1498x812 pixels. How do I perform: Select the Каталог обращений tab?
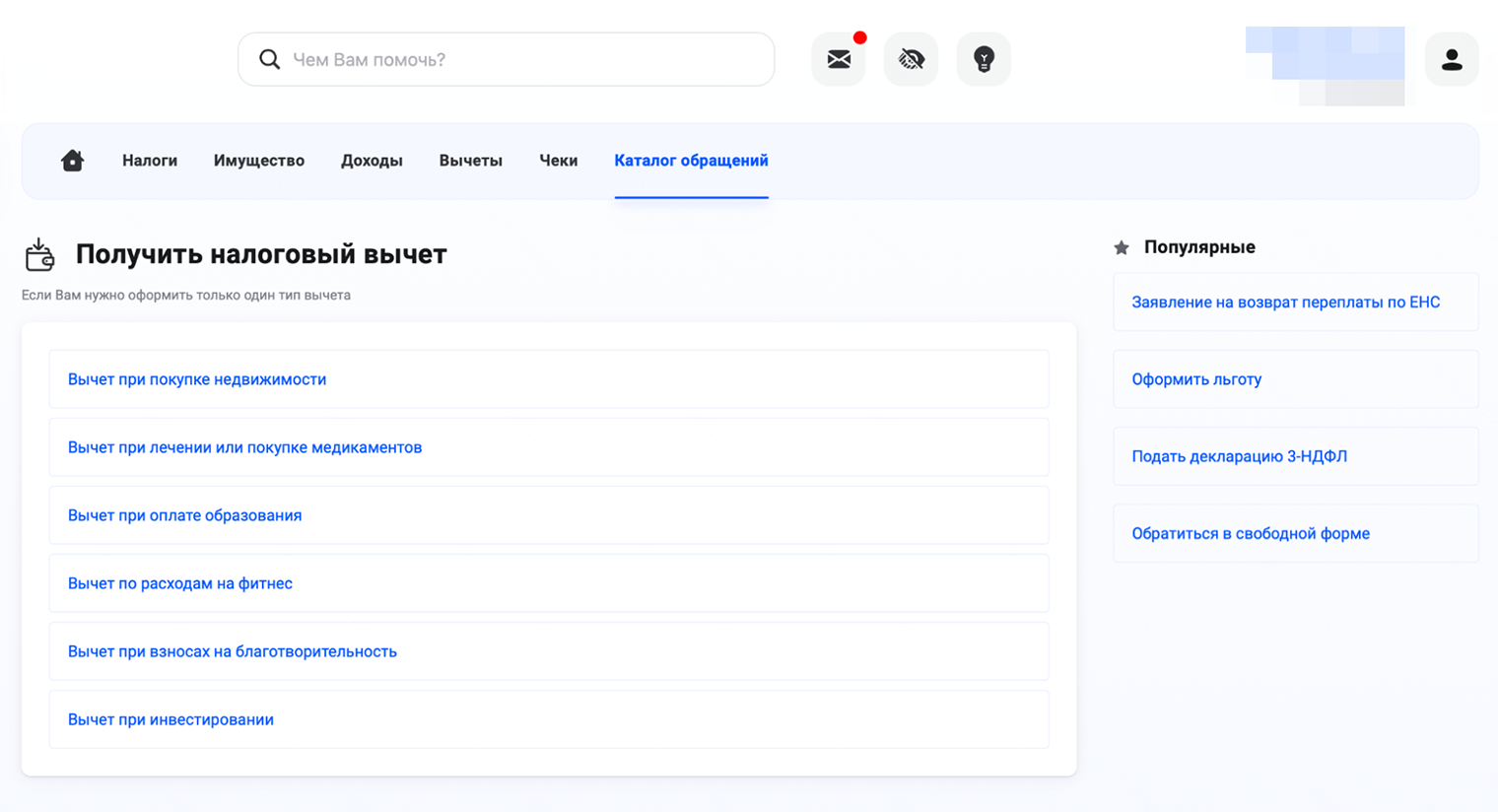click(x=692, y=161)
